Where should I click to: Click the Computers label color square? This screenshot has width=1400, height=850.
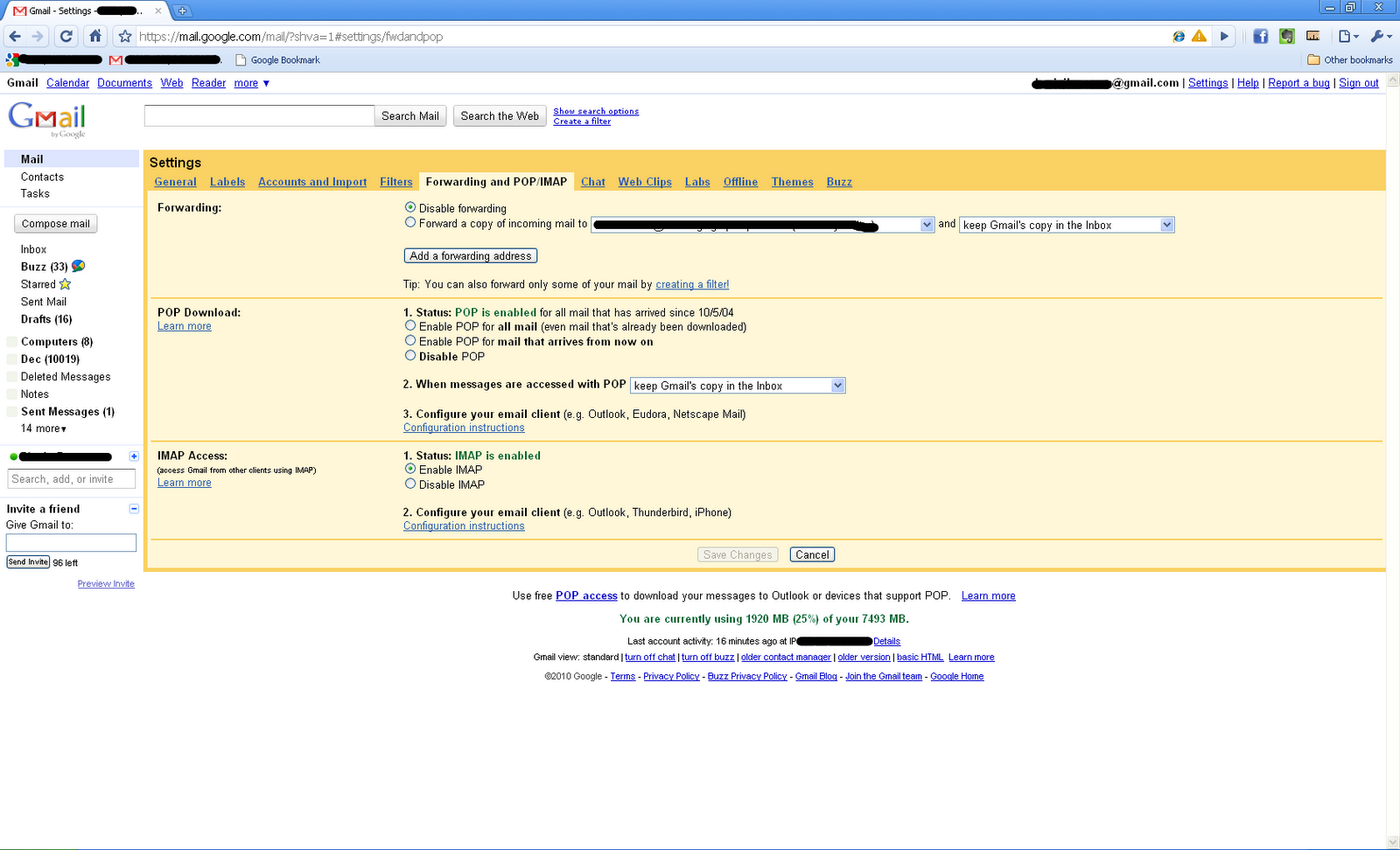[11, 342]
